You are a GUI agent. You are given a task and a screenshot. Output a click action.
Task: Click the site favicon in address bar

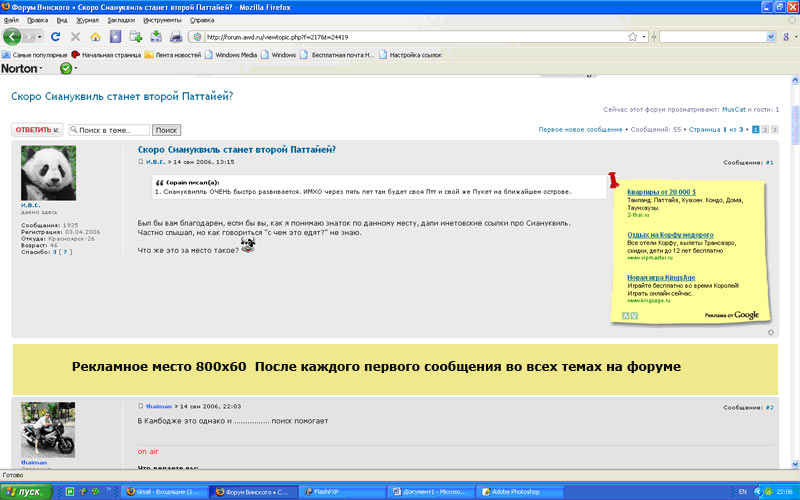197,37
